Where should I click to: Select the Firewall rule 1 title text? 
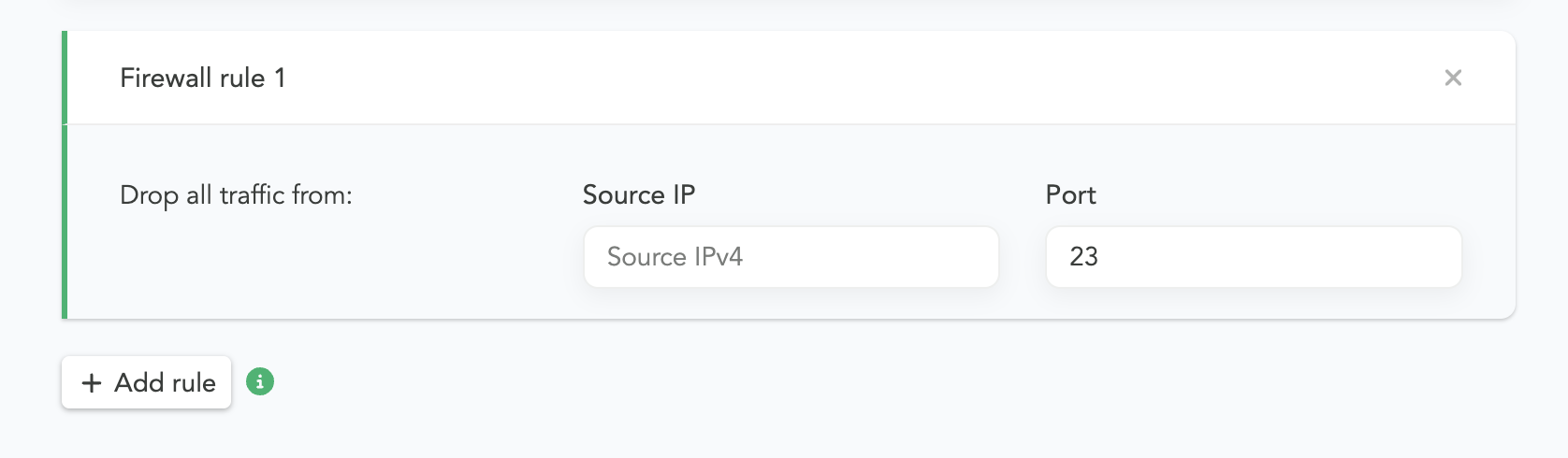(203, 78)
